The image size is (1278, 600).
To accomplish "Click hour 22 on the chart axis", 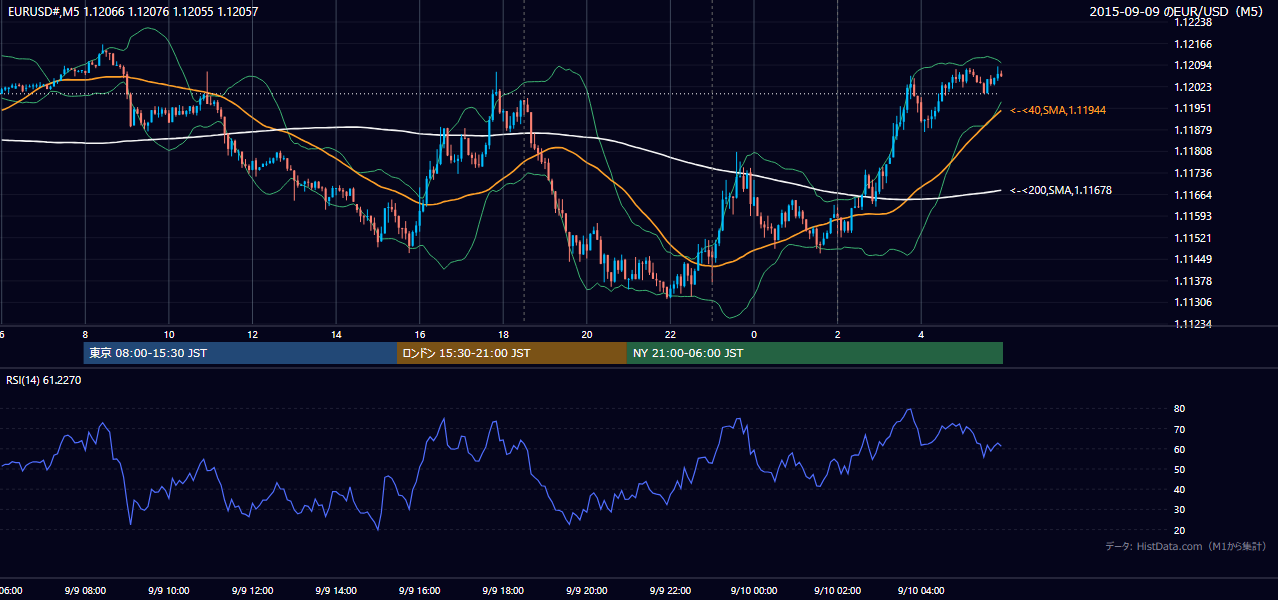I will click(x=670, y=334).
